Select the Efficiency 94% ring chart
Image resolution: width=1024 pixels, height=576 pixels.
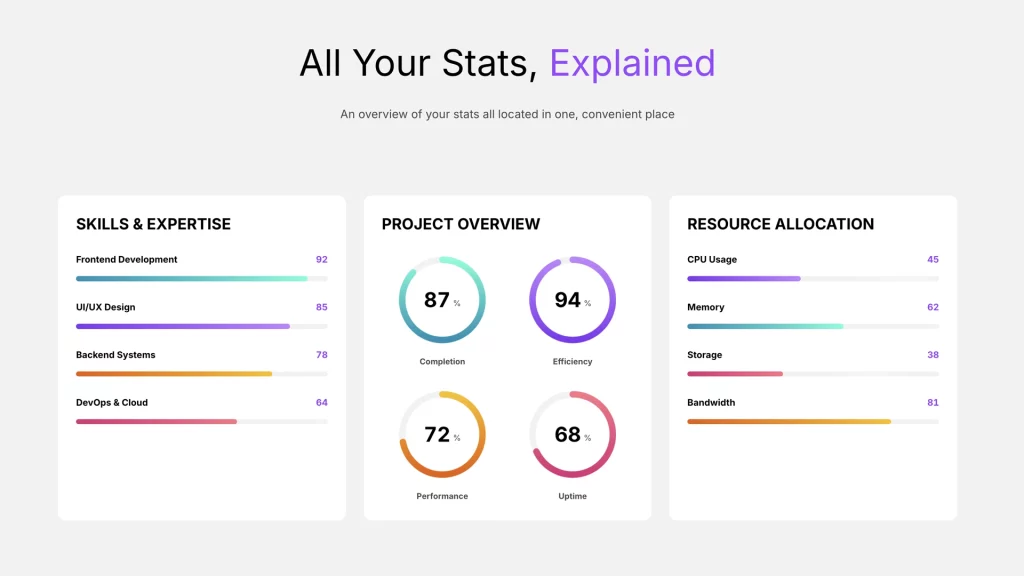click(x=572, y=300)
